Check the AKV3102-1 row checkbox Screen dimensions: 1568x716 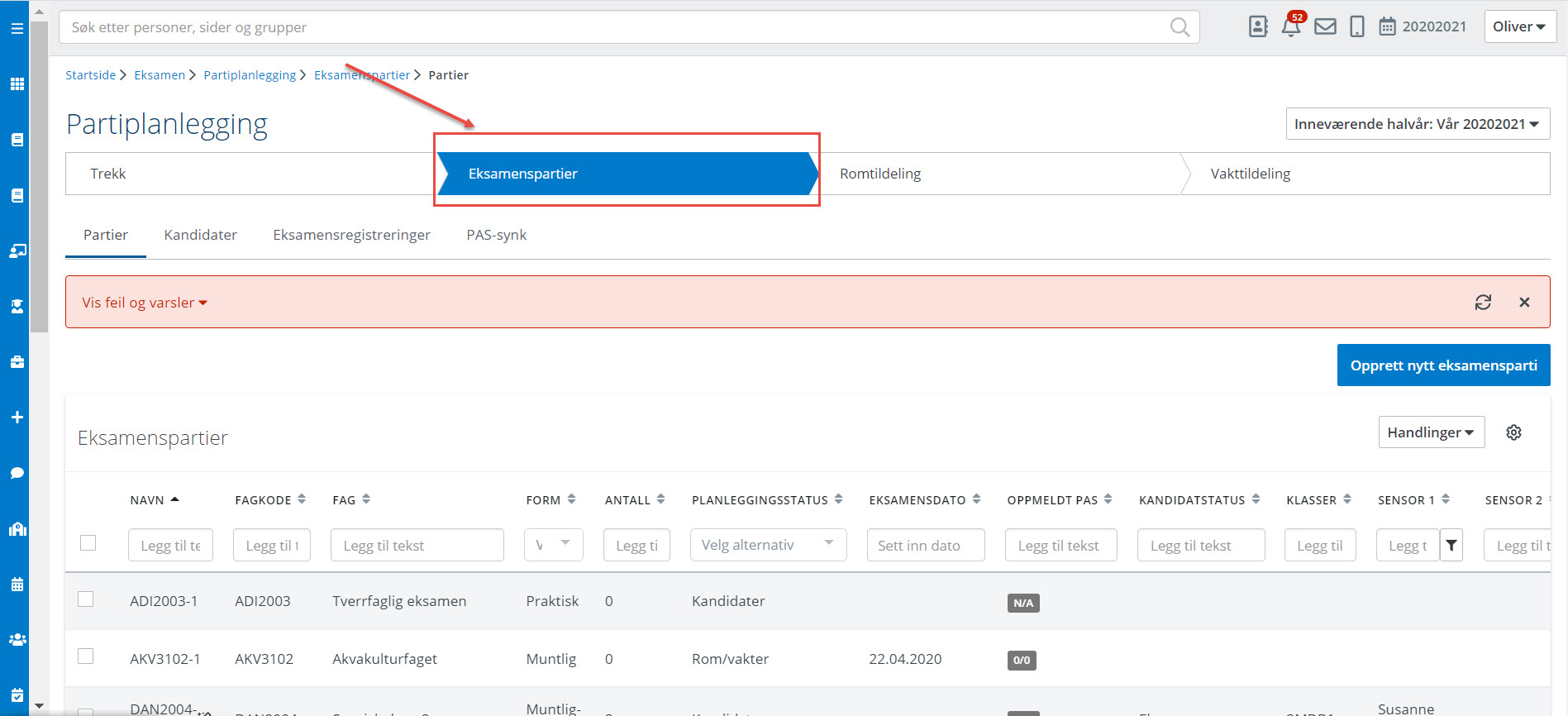point(86,656)
